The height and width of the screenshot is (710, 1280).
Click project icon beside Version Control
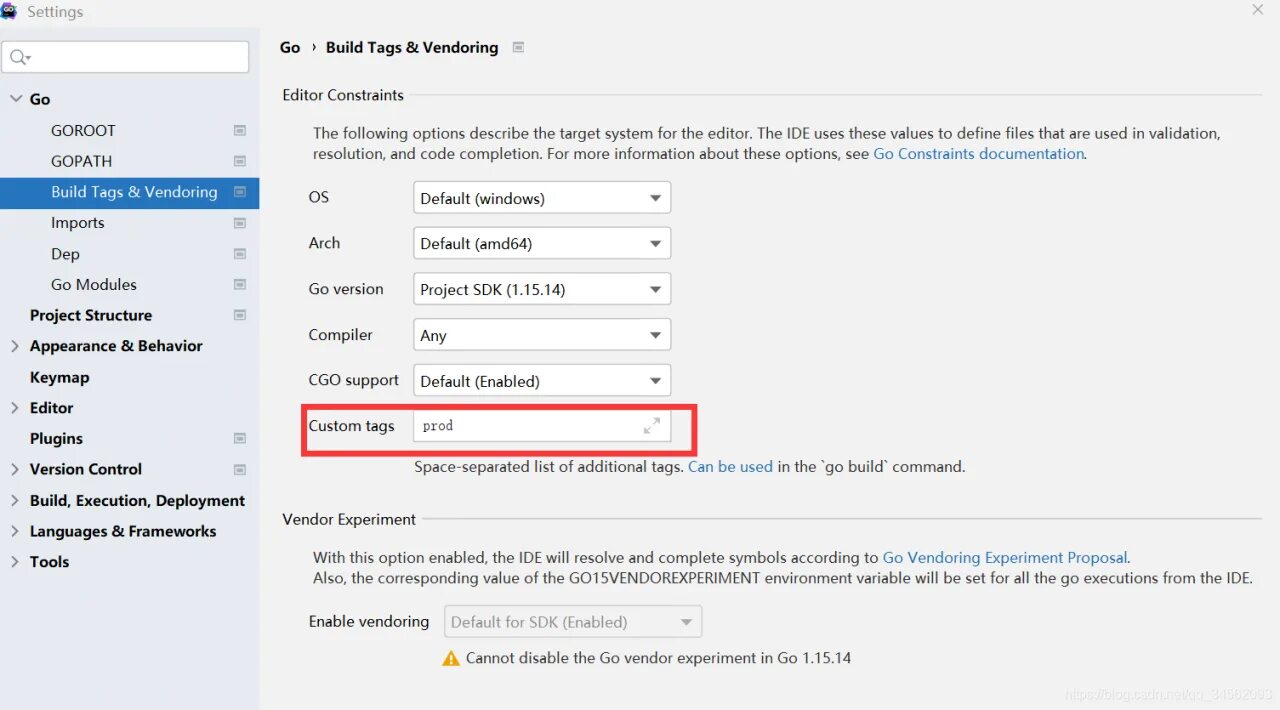(240, 469)
